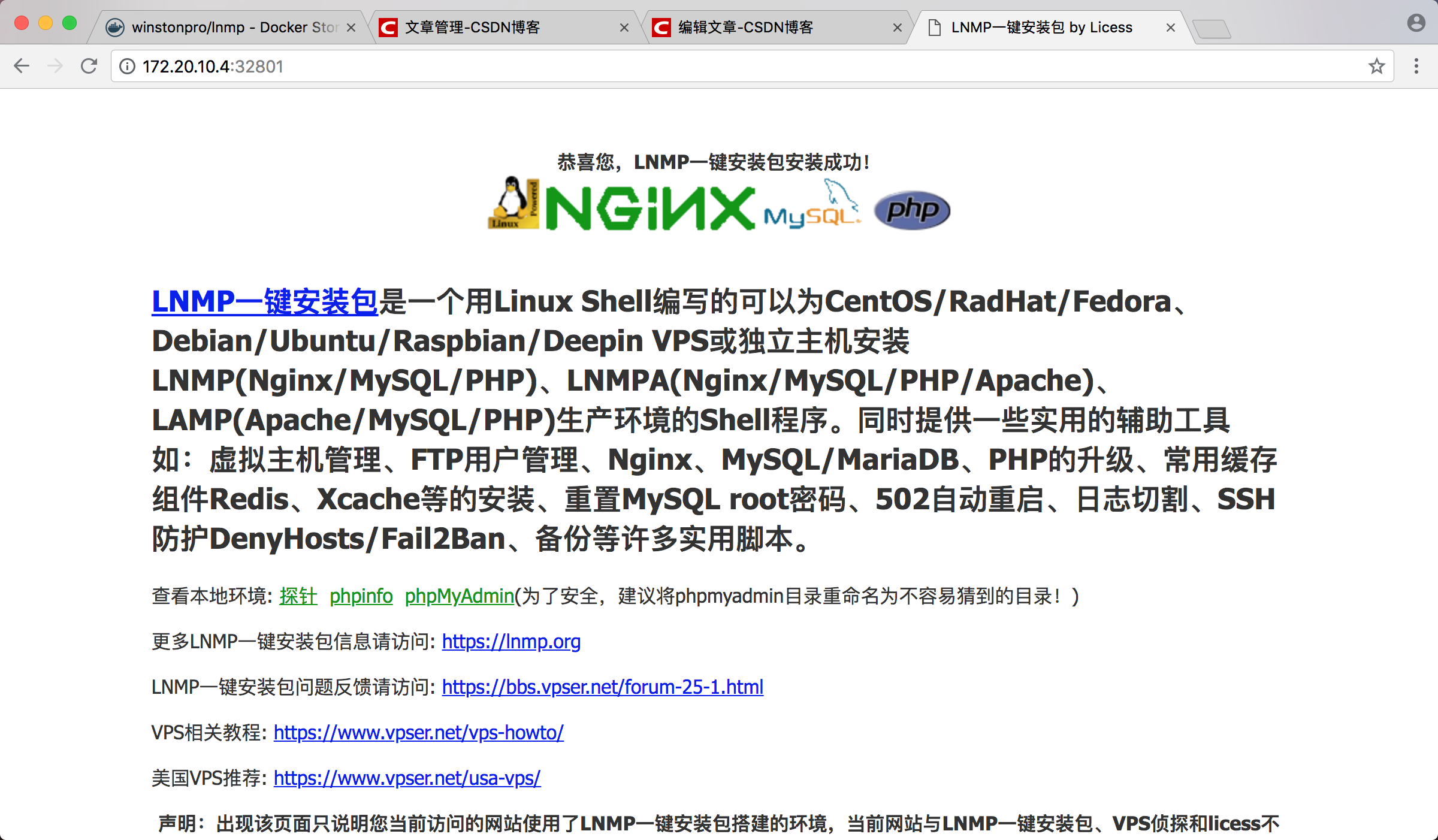Open the 探针 link
The width and height of the screenshot is (1438, 840).
298,596
